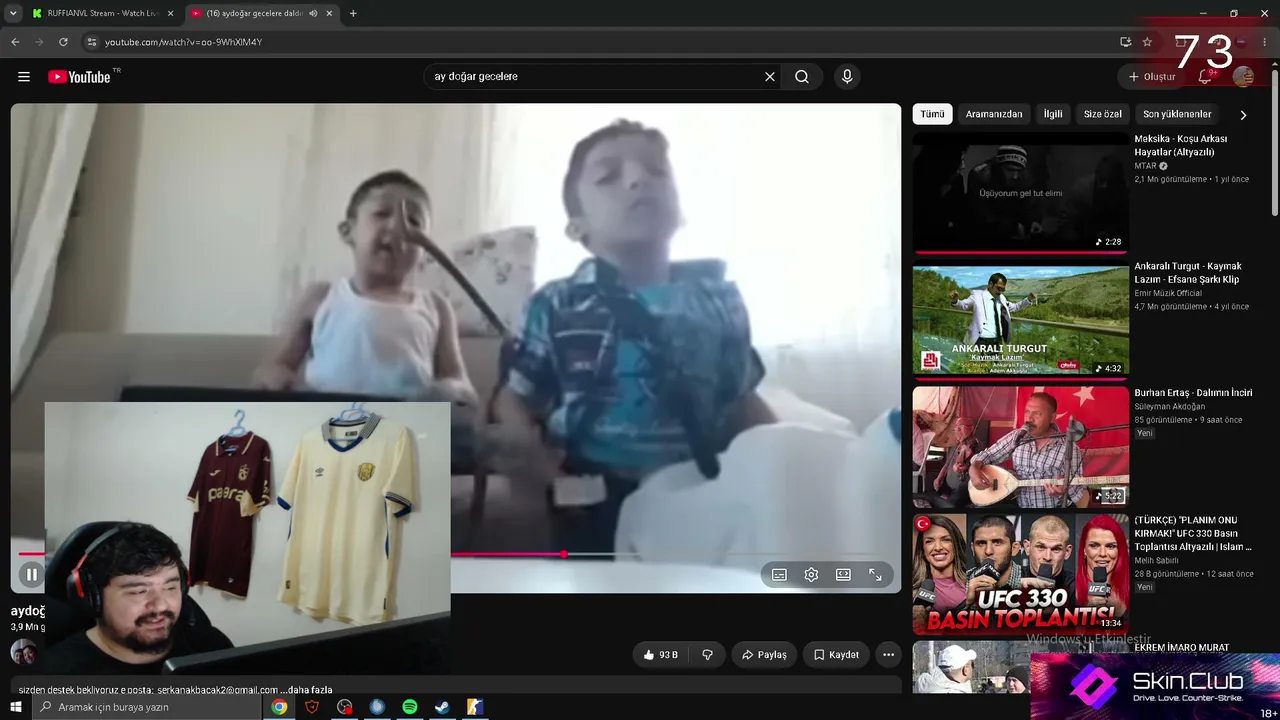This screenshot has height=720, width=1280.
Task: Pause the video with the player button
Action: tap(31, 575)
